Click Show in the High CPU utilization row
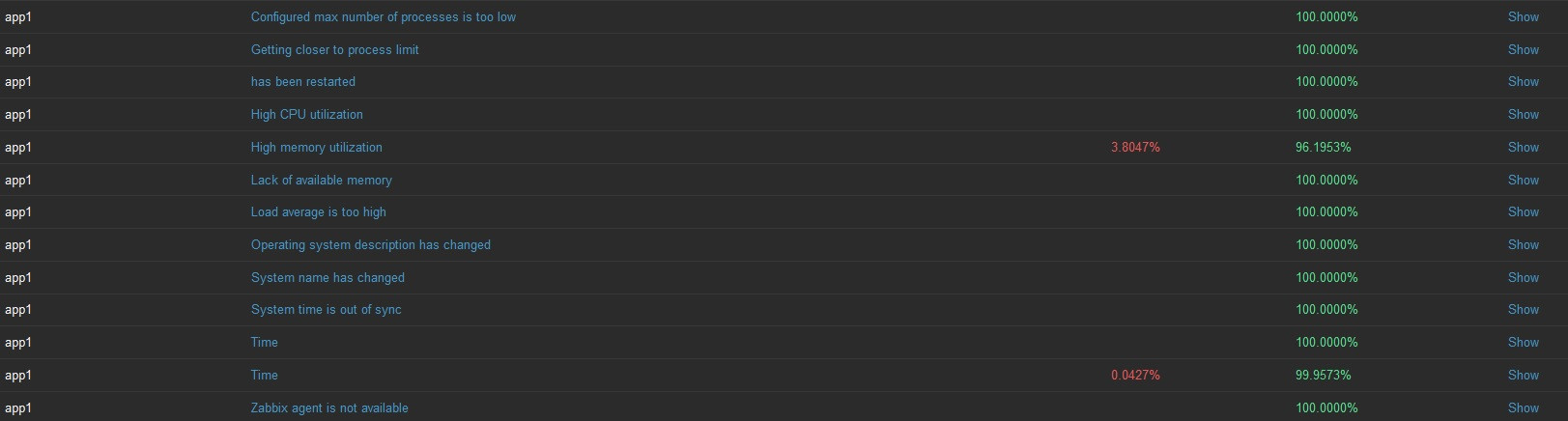 pyautogui.click(x=1523, y=114)
